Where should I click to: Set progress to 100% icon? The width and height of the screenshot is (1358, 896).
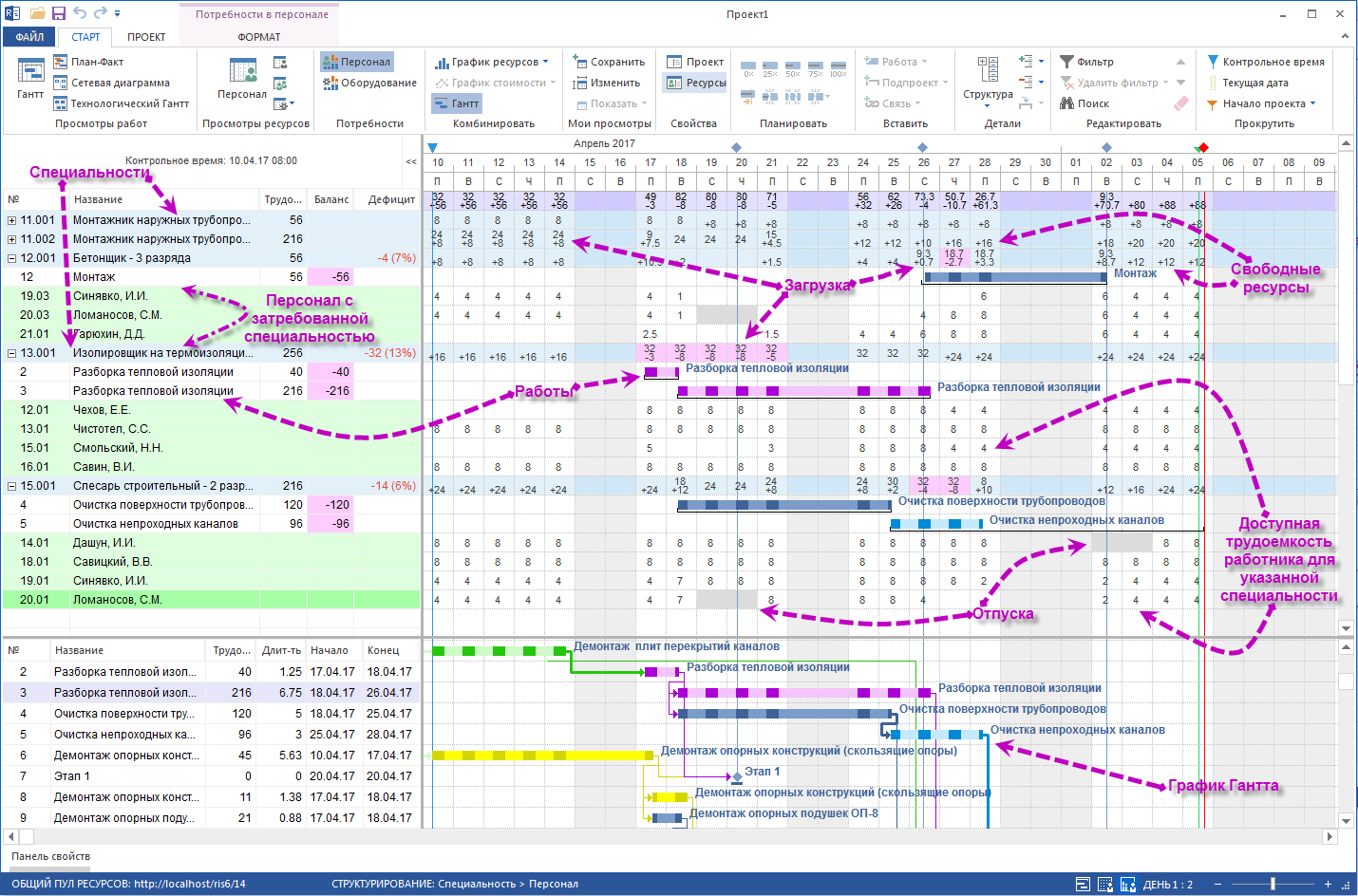tap(839, 70)
